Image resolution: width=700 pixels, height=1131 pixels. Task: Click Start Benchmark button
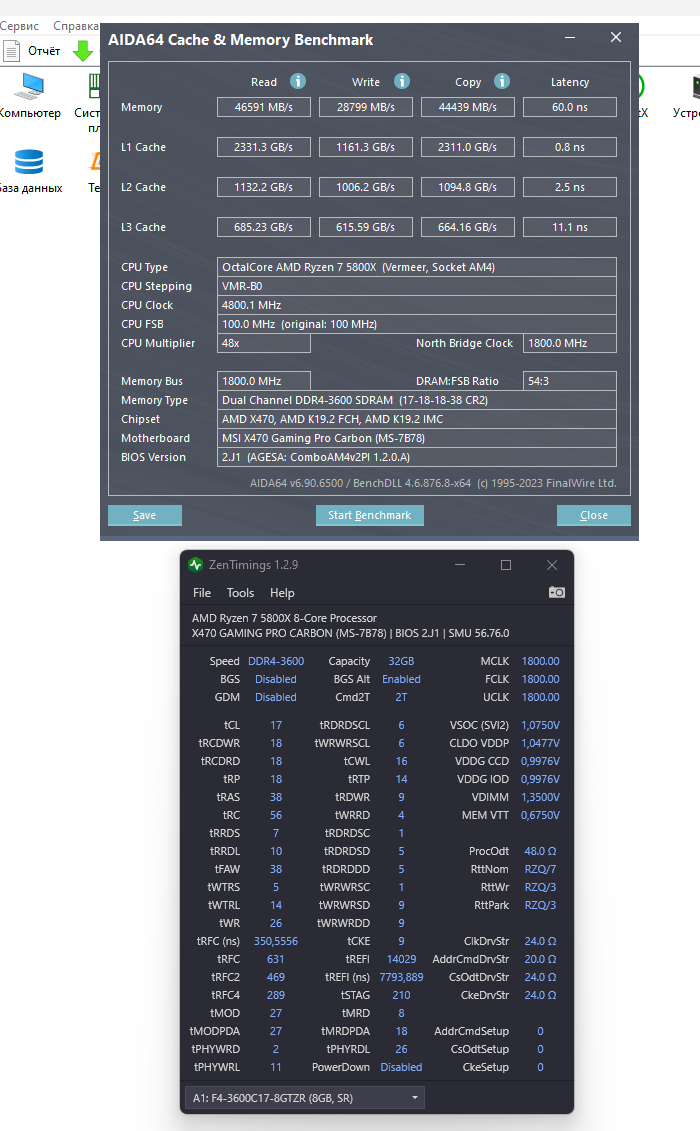click(x=369, y=515)
